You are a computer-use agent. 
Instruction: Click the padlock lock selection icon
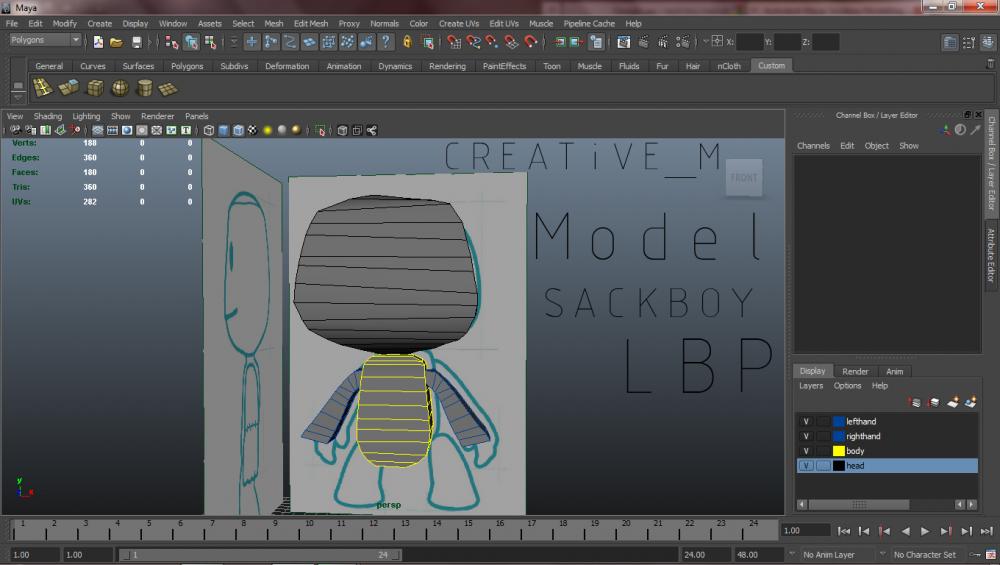[x=408, y=42]
